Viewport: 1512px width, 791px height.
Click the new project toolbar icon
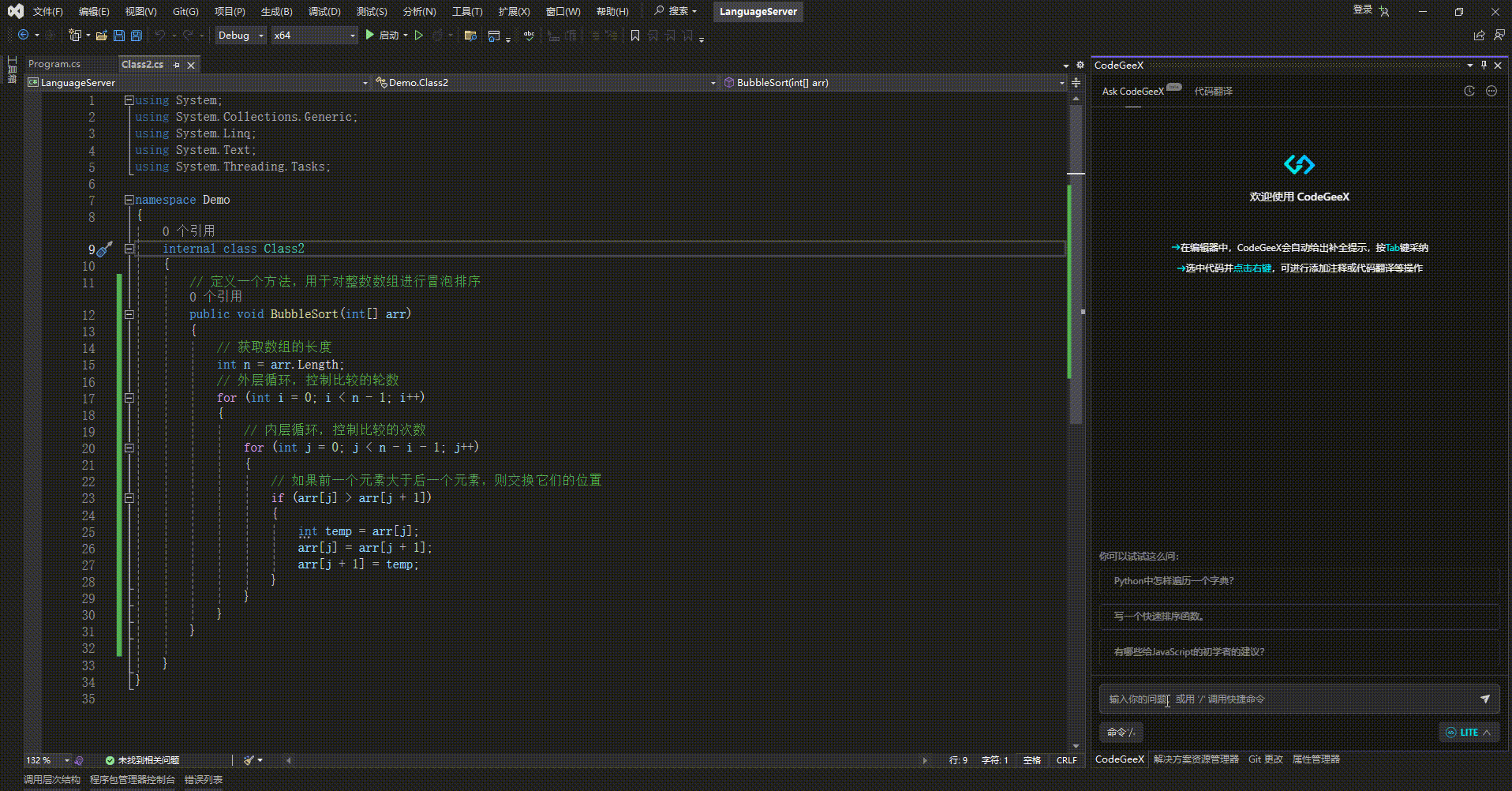tap(75, 36)
